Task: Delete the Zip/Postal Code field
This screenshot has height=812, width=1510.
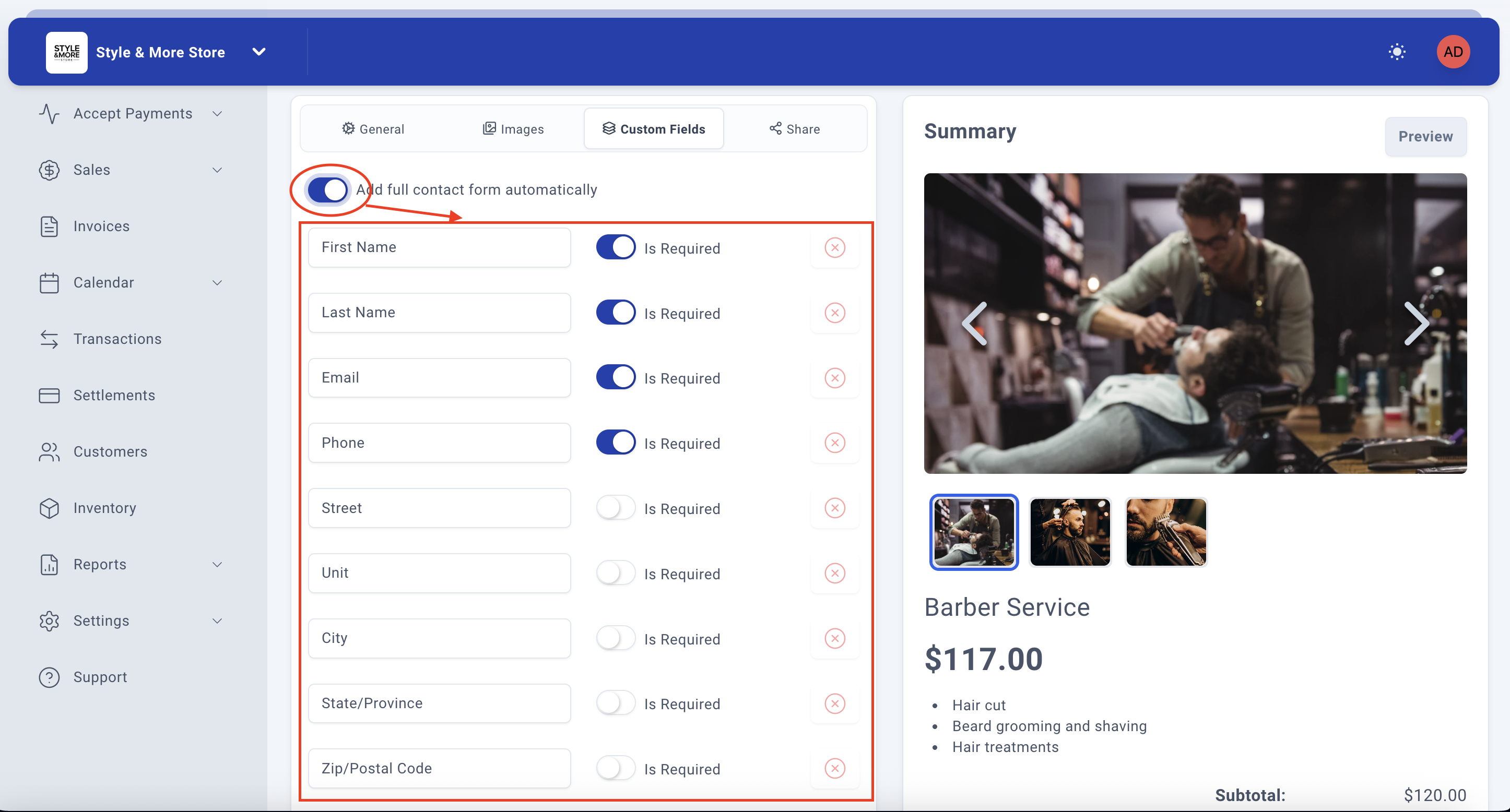Action: [x=835, y=768]
